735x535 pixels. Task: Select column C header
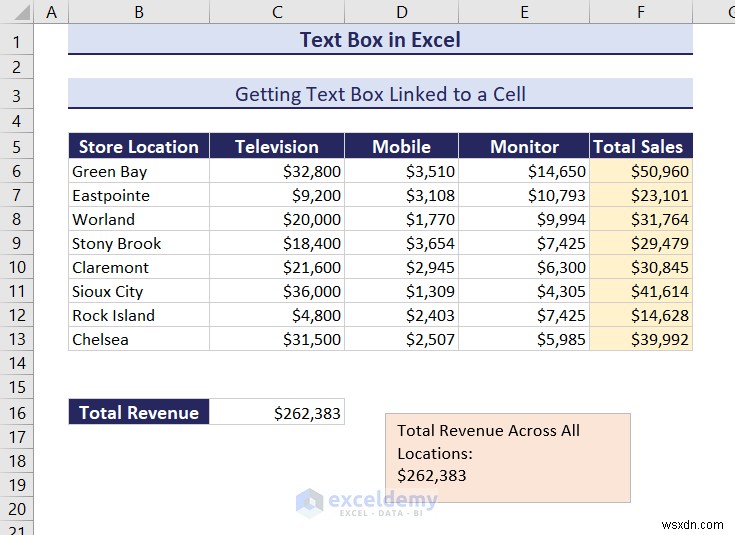point(277,12)
